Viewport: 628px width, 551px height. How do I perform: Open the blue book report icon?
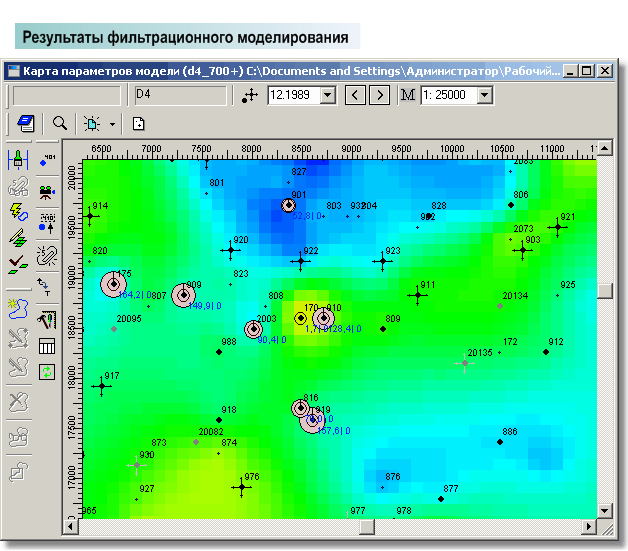[26, 123]
